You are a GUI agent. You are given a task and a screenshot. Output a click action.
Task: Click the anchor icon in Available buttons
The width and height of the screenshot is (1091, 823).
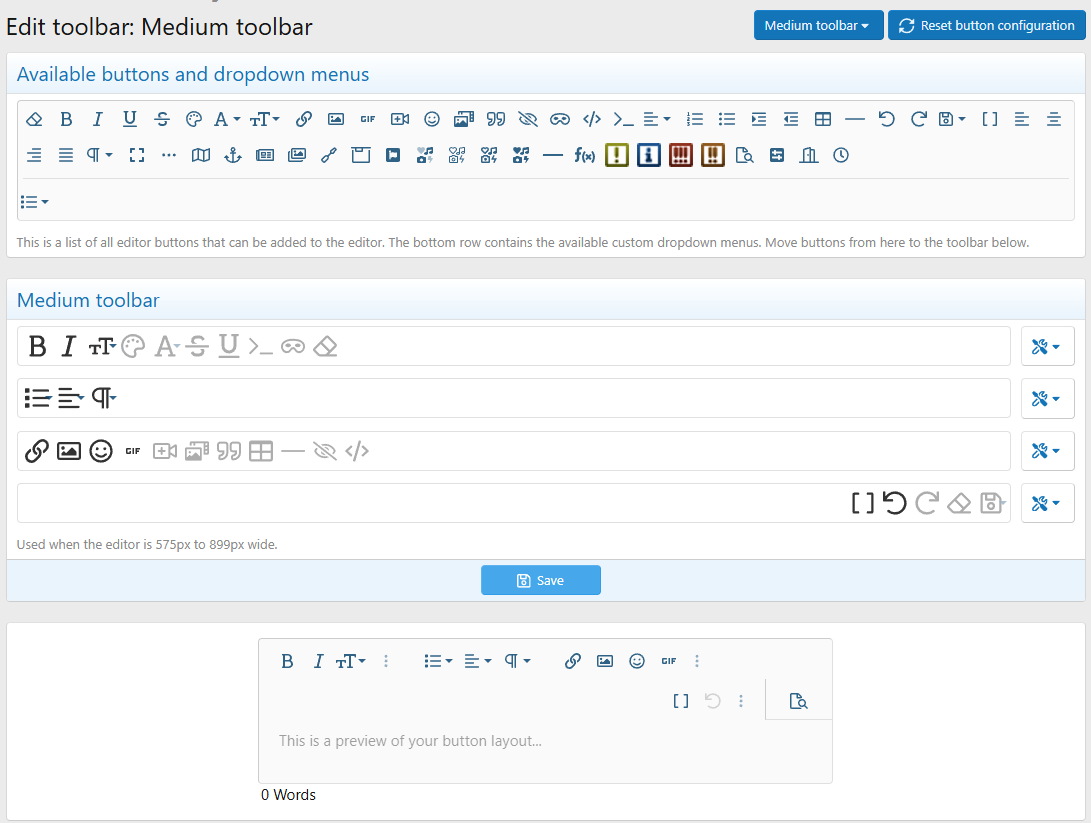(x=232, y=155)
